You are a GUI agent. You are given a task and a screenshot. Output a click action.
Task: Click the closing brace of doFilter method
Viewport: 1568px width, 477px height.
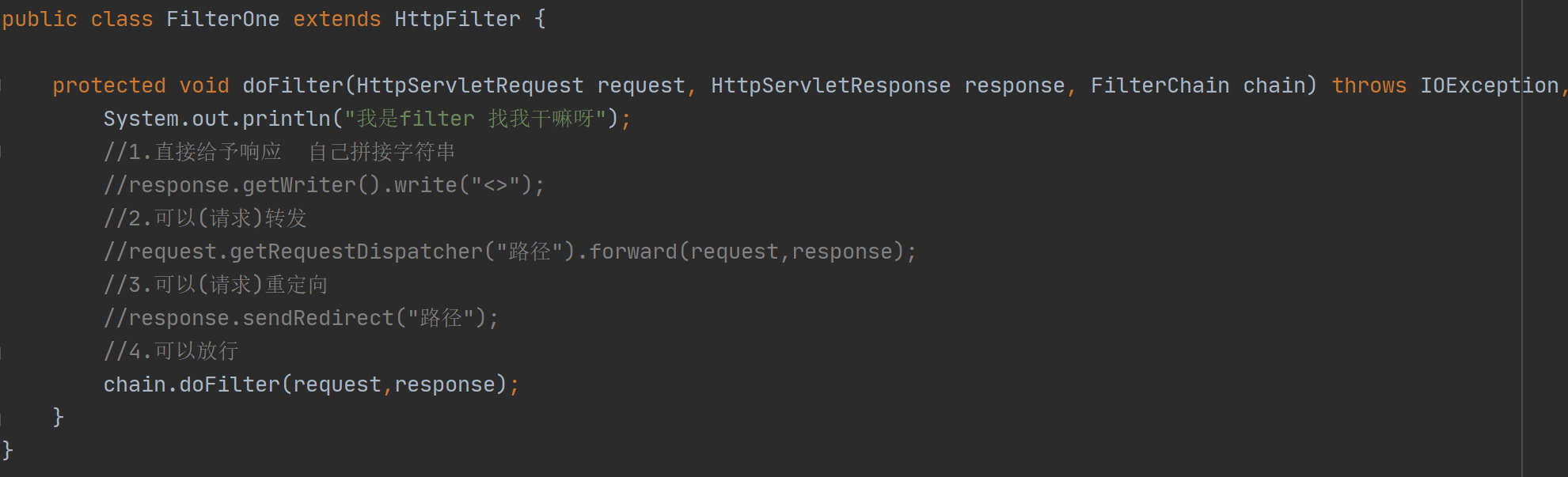[x=58, y=417]
